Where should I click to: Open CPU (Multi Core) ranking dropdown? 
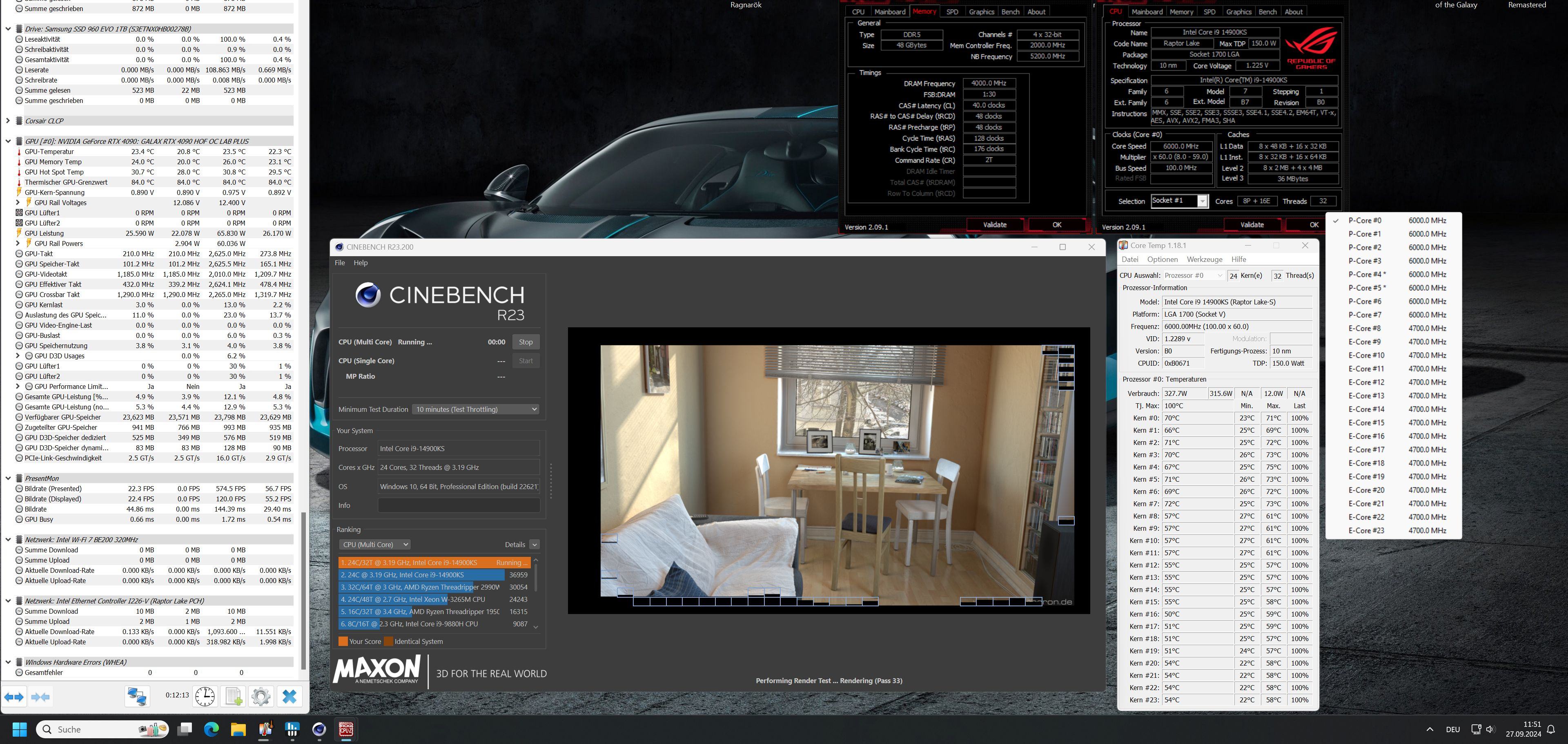(x=374, y=544)
